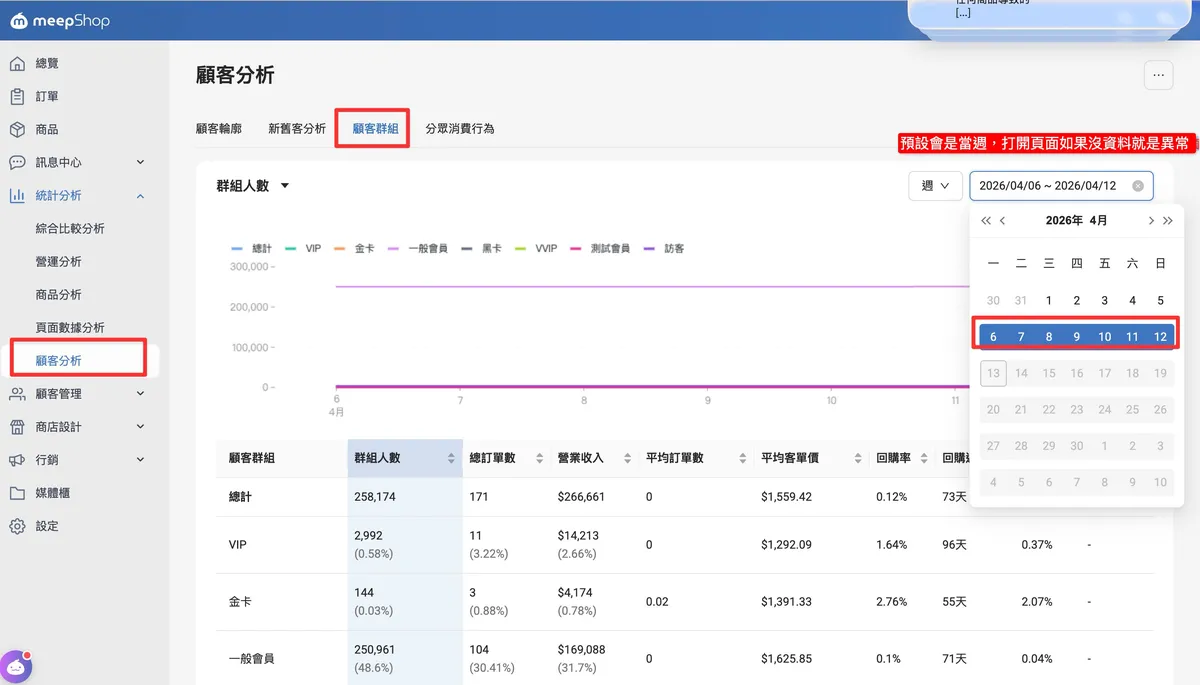
Task: Open the more options (⋯) button
Action: [x=1158, y=75]
